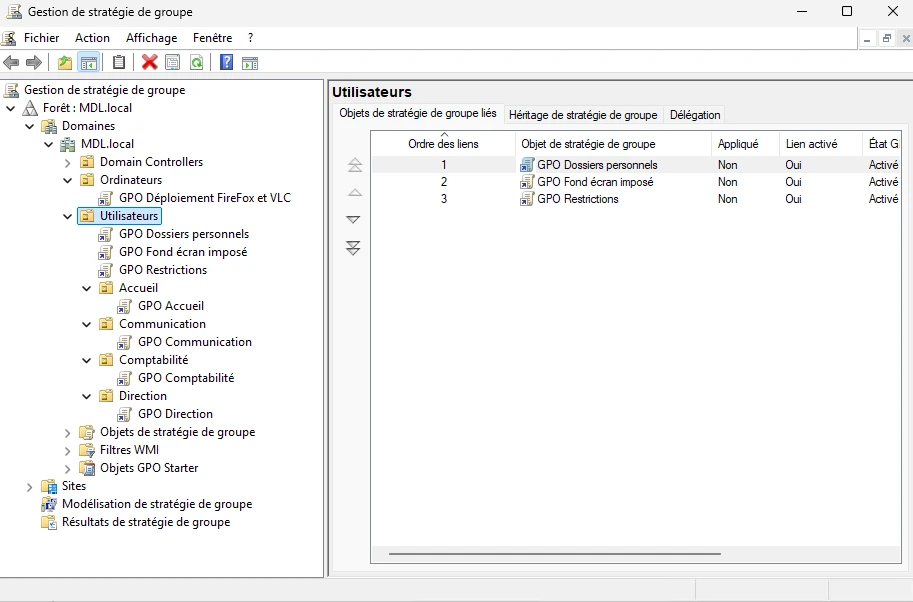Sort by Ordre des liens column header
This screenshot has width=913, height=602.
click(443, 144)
